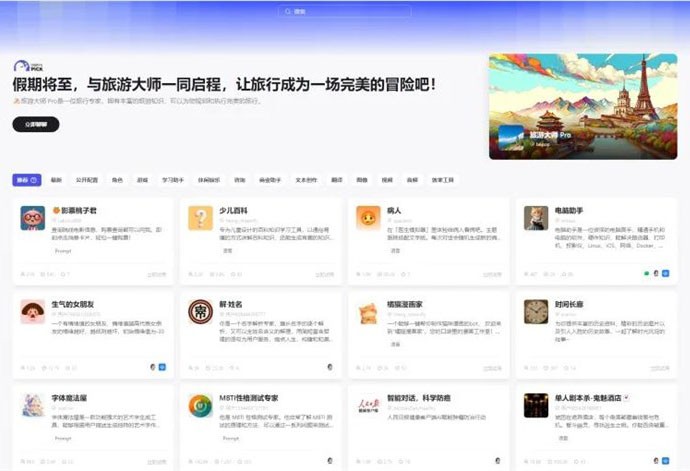
Task: Click the orange cat avatar left of 时间长廊 card
Action: [x=368, y=312]
